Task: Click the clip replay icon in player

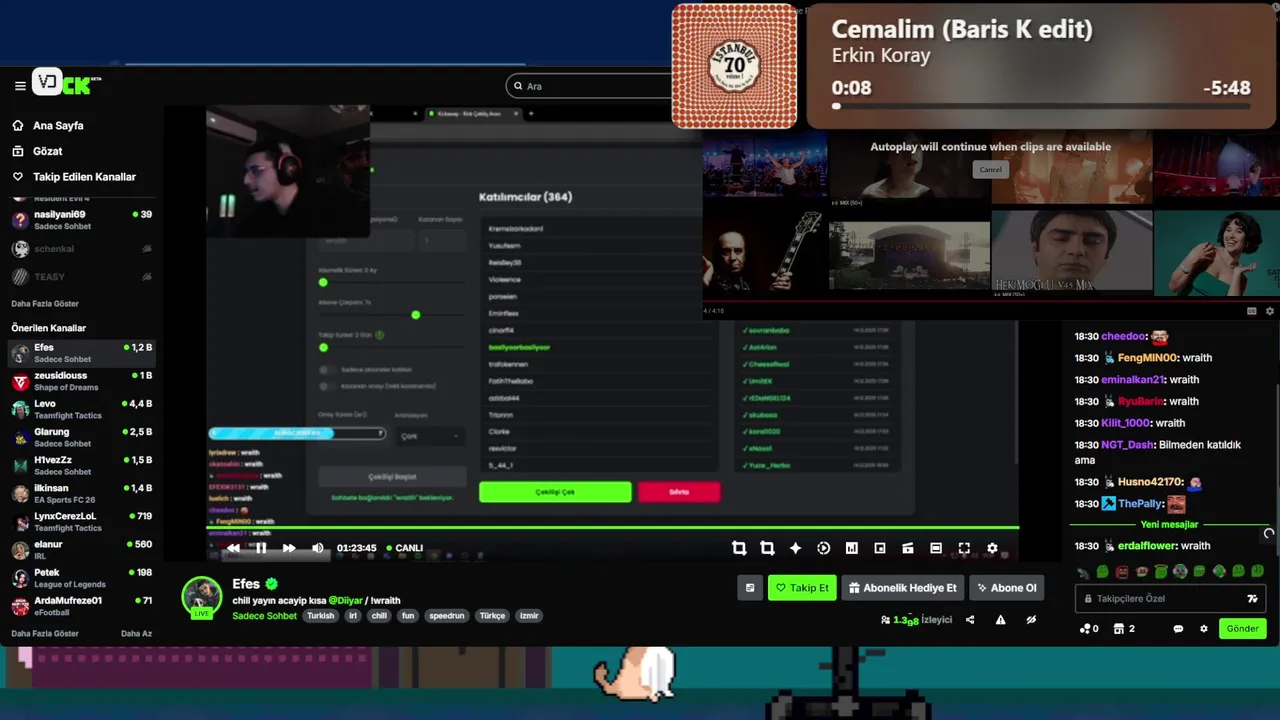Action: point(823,548)
